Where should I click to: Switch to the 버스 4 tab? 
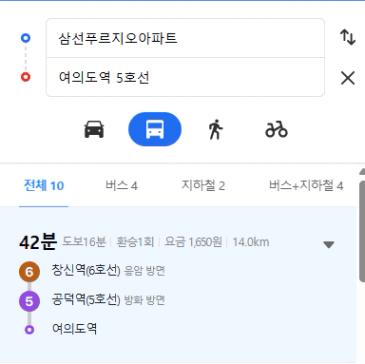point(122,186)
